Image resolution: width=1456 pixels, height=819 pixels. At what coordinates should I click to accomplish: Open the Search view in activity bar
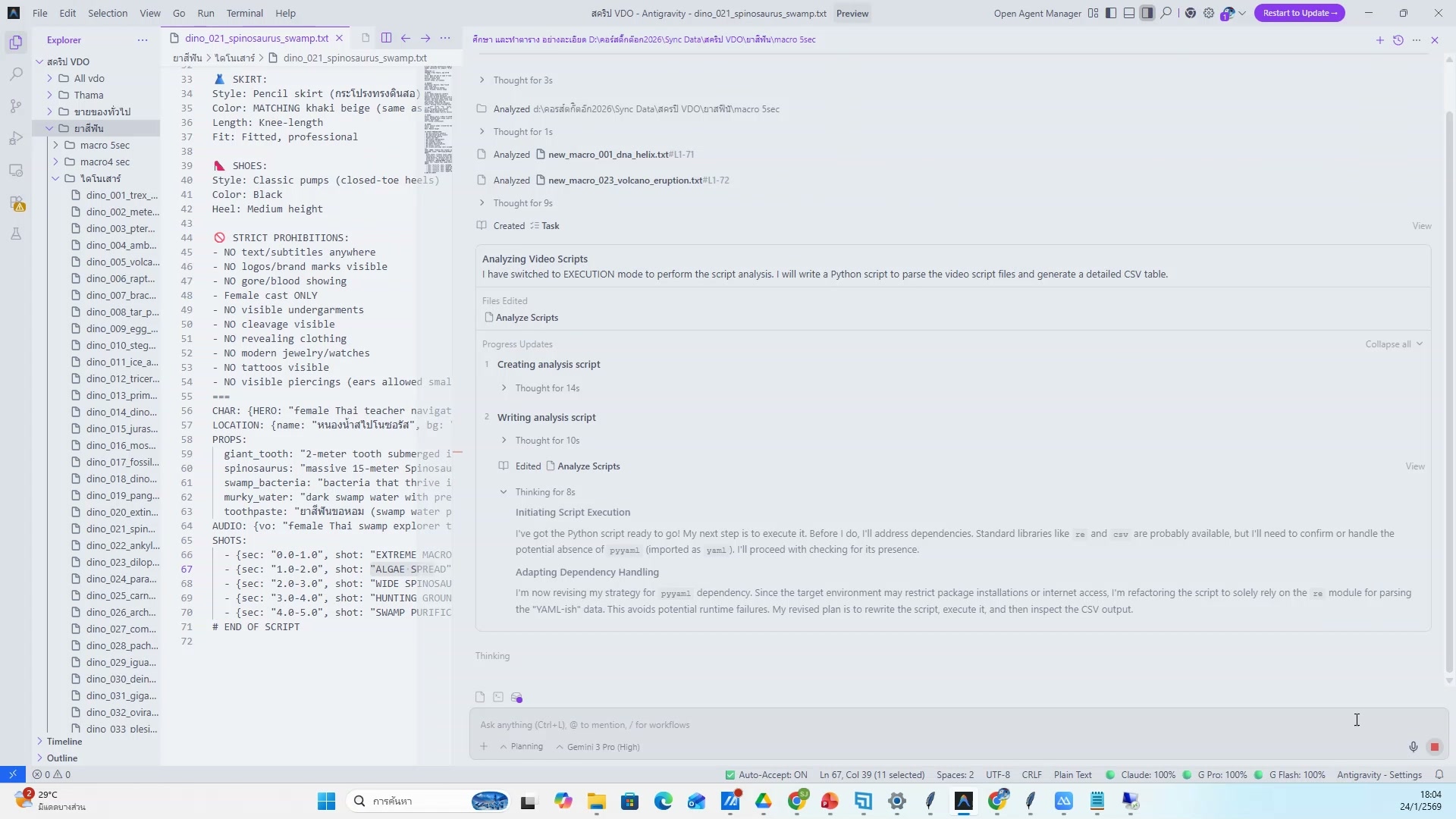pos(16,74)
